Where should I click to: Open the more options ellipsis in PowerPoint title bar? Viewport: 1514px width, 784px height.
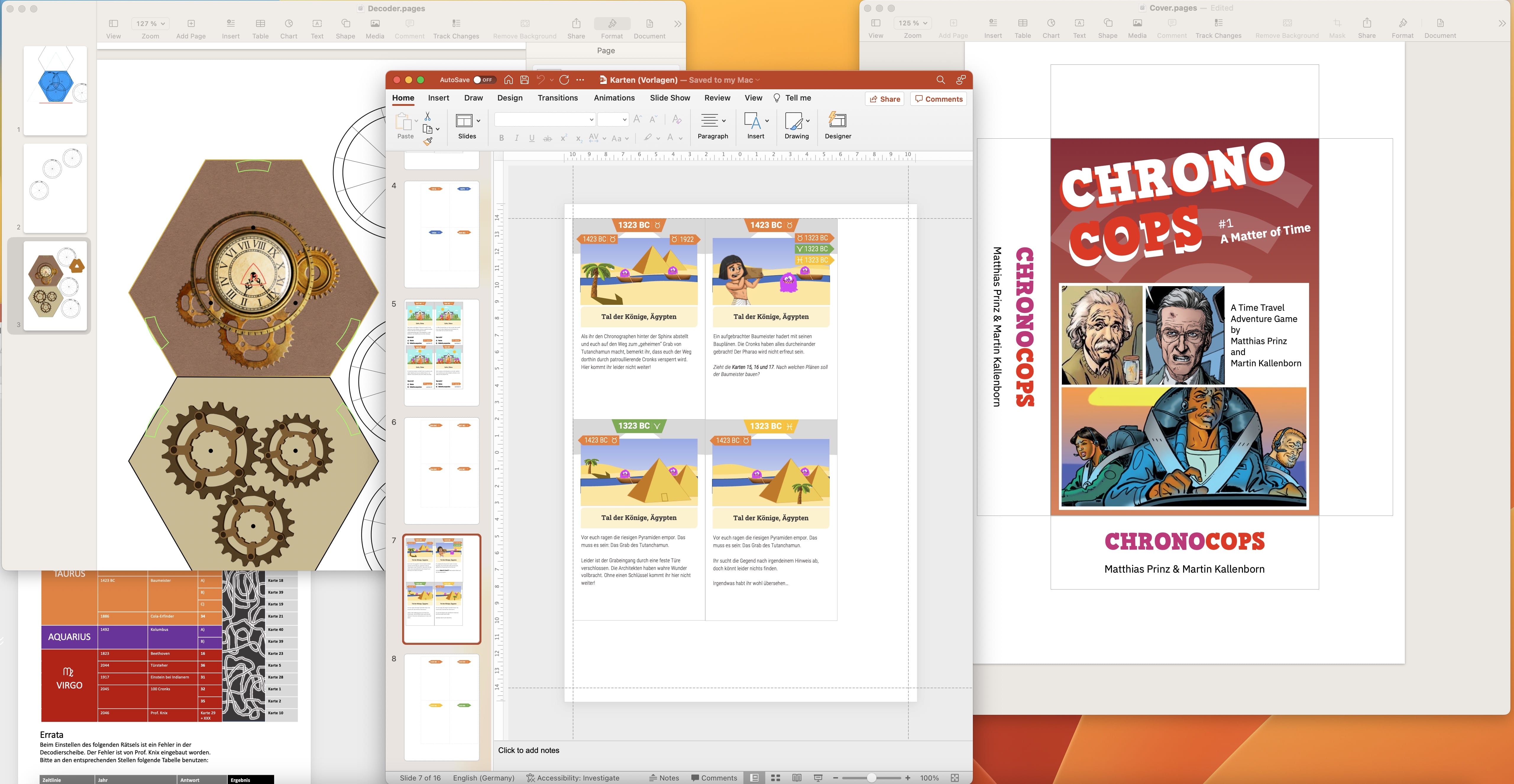coord(581,80)
